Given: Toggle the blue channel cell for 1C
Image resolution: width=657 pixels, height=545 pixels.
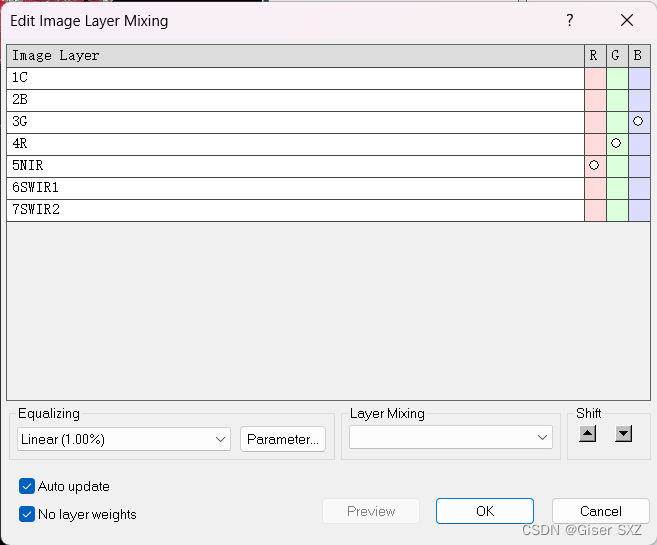Looking at the screenshot, I should pos(639,78).
